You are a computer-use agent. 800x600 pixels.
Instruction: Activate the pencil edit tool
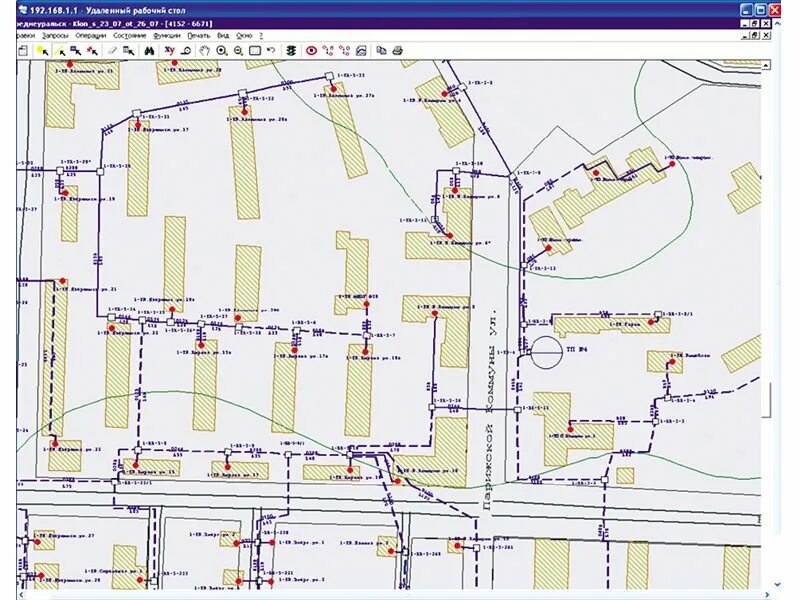tap(113, 51)
